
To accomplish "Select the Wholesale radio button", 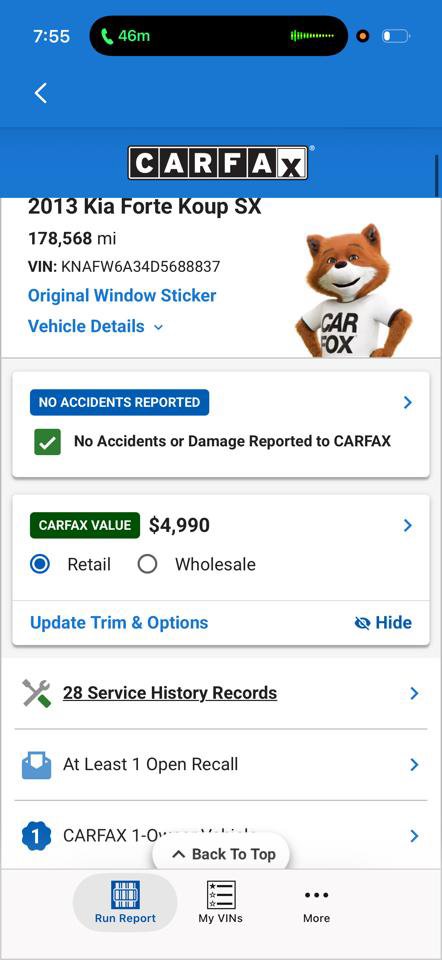I will pos(148,564).
